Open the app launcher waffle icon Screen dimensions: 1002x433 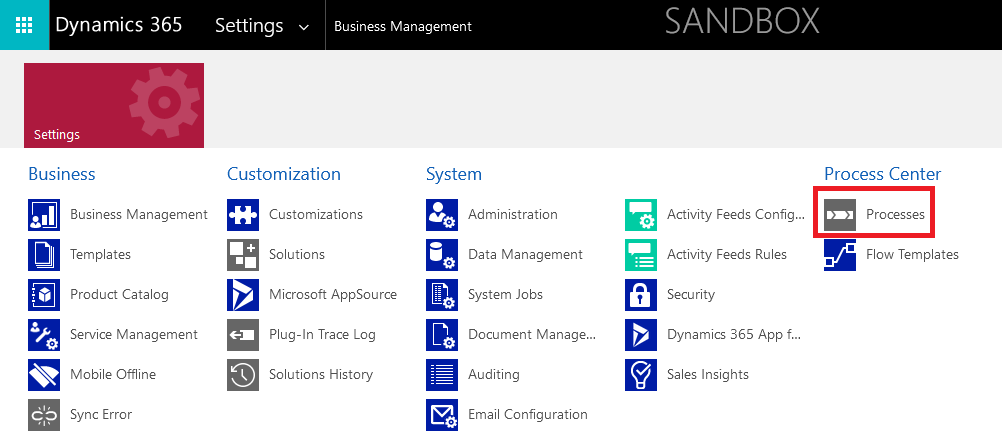click(24, 25)
